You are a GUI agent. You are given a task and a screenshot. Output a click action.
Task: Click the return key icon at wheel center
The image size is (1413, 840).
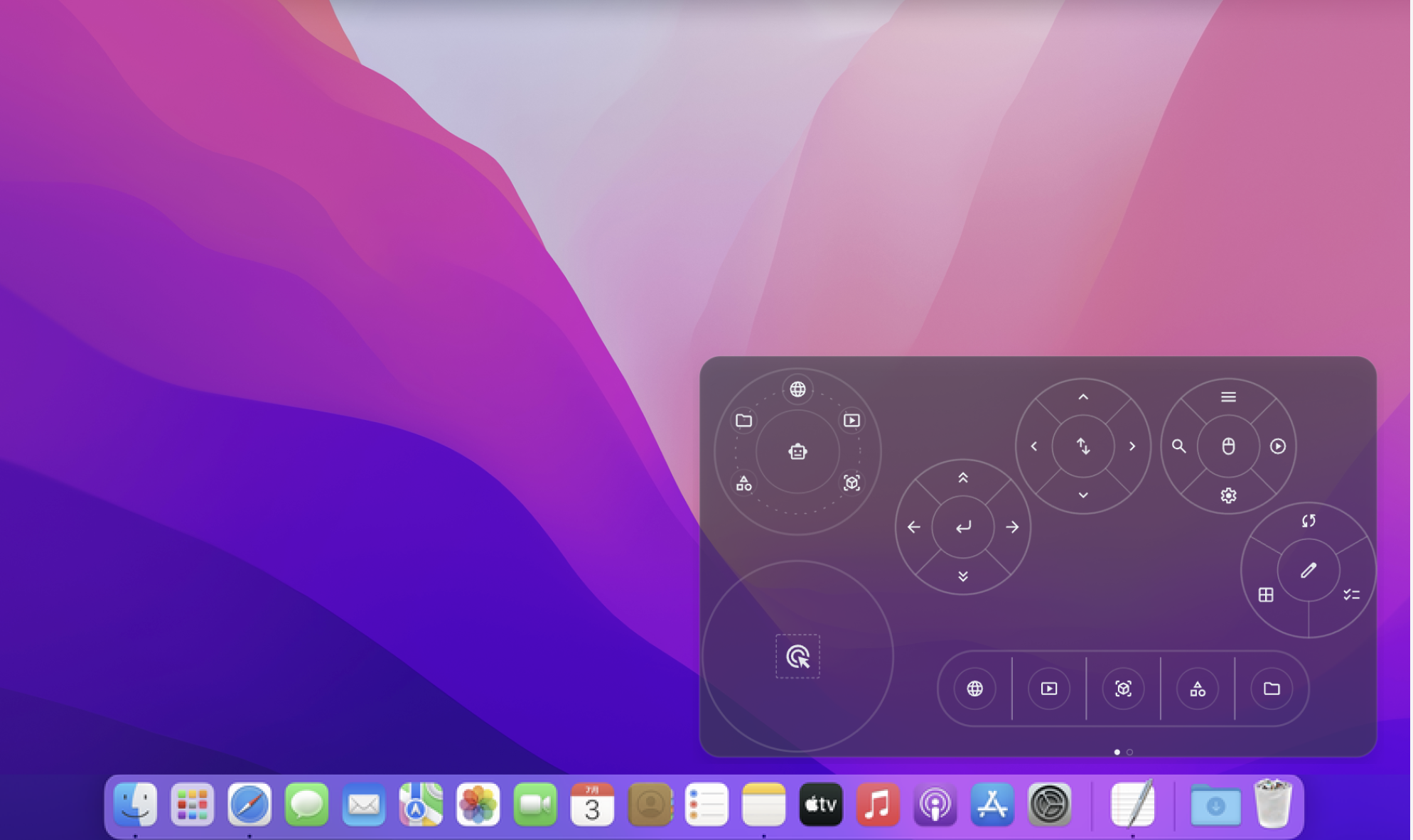[x=965, y=528]
